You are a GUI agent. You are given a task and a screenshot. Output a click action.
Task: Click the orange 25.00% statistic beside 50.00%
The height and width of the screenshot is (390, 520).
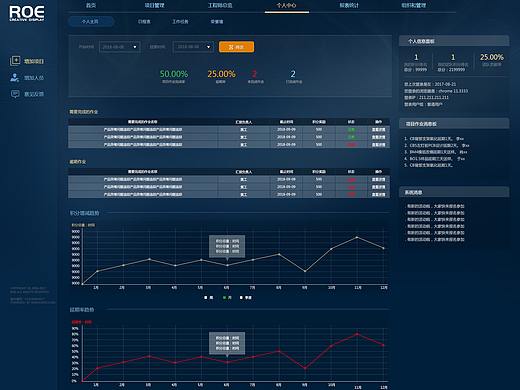[221, 74]
